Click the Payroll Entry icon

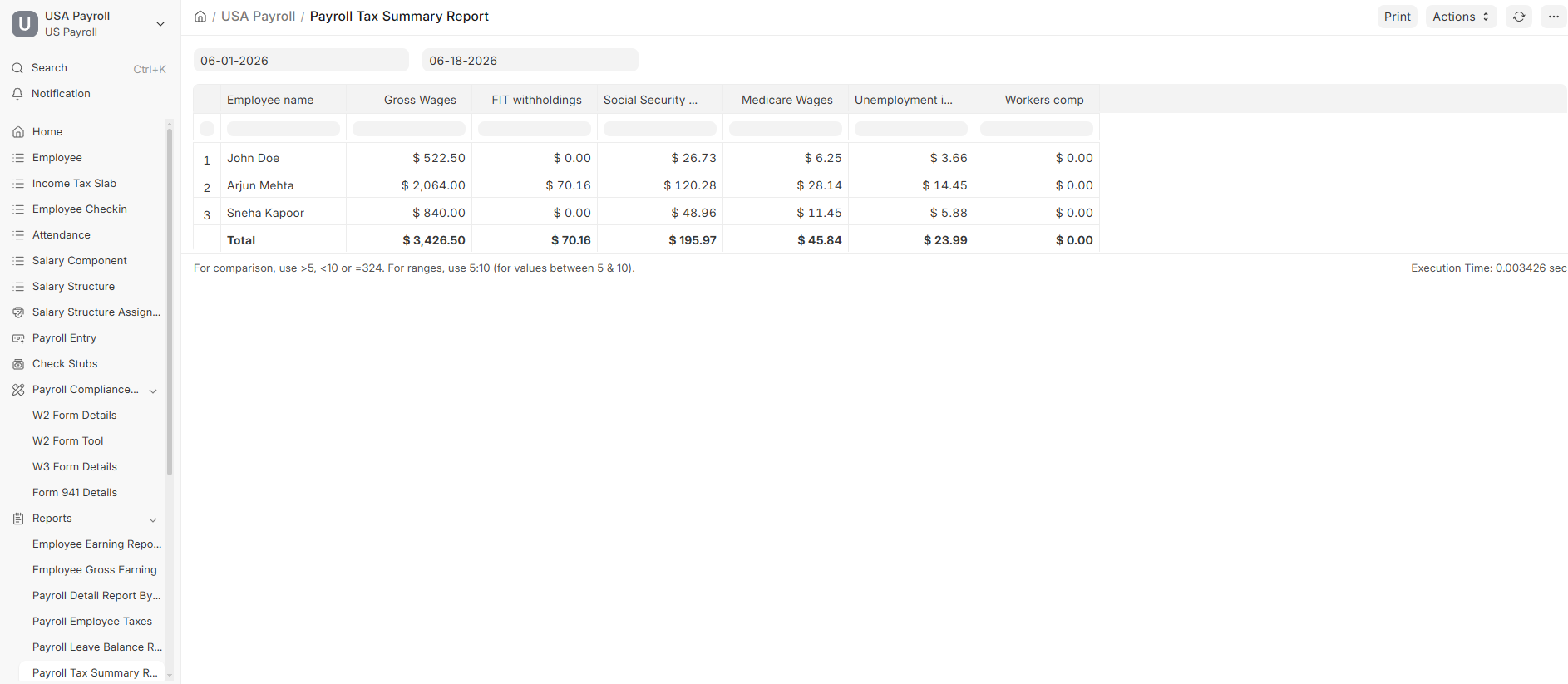pos(18,338)
